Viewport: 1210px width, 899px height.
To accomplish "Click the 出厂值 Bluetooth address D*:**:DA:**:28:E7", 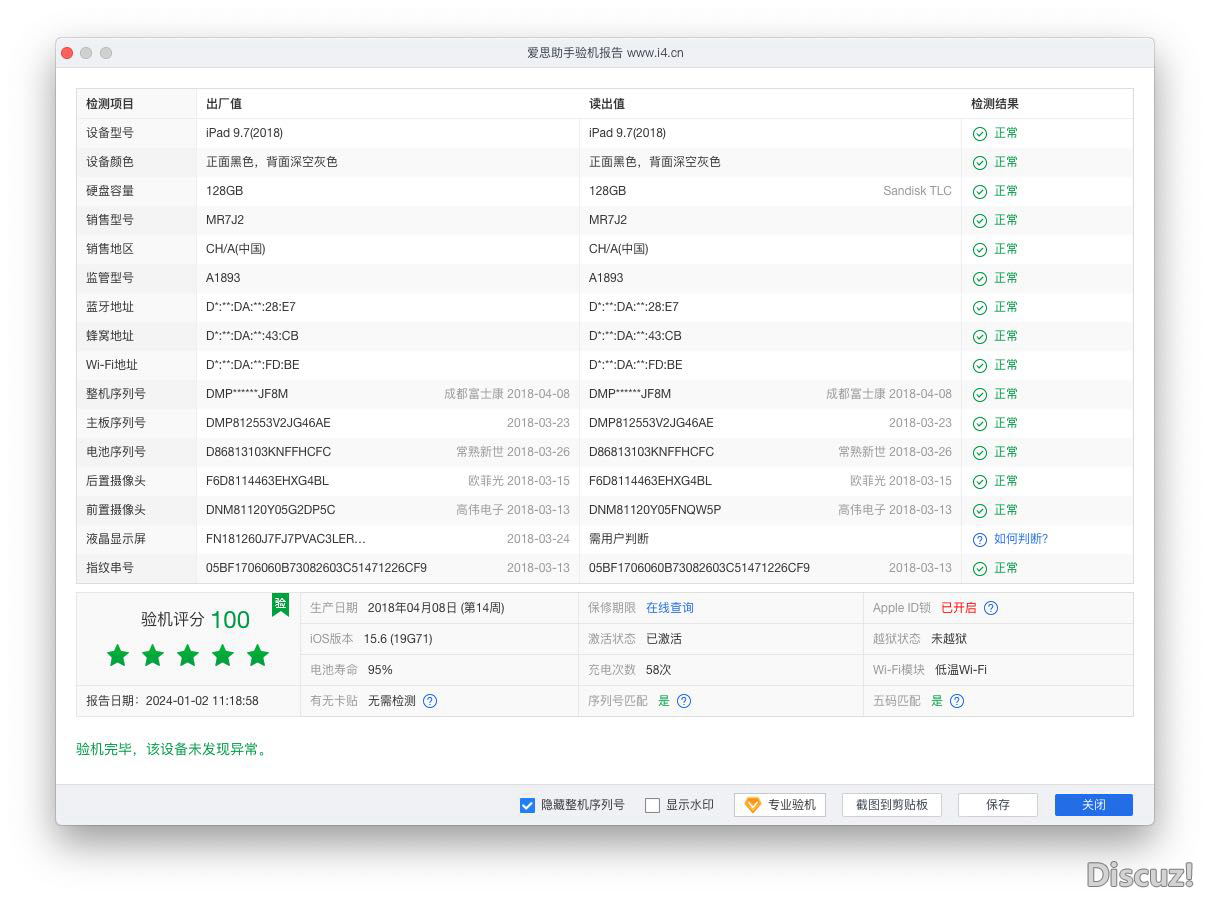I will pyautogui.click(x=251, y=307).
